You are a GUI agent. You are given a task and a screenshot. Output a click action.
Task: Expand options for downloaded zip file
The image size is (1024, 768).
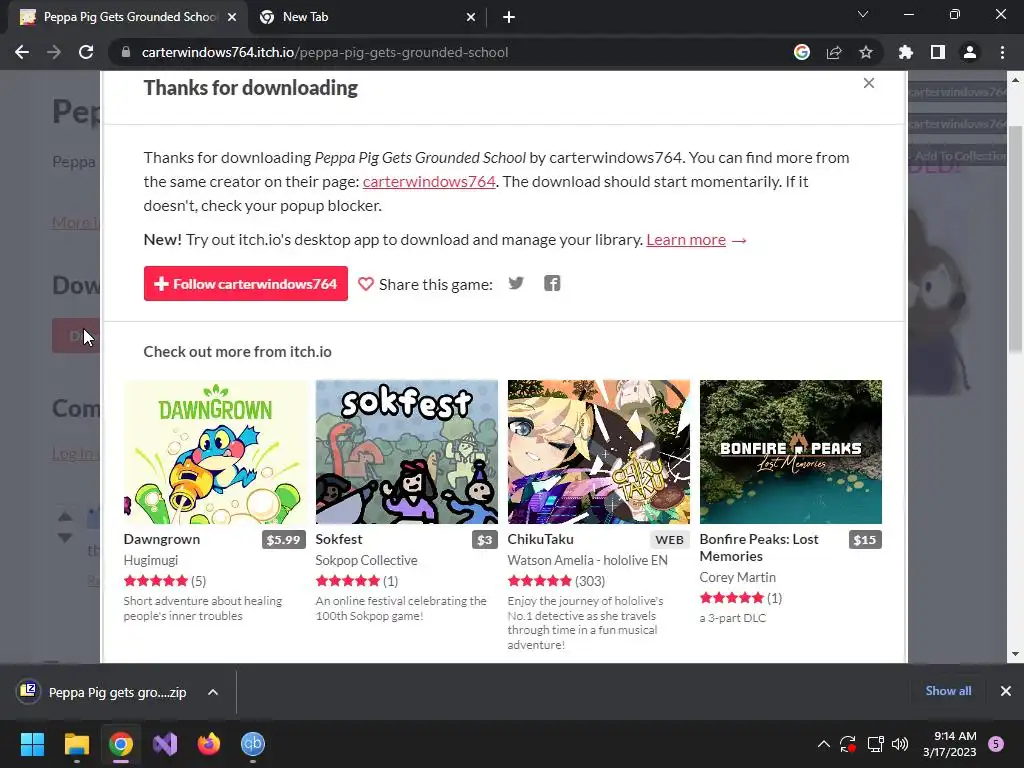[213, 692]
